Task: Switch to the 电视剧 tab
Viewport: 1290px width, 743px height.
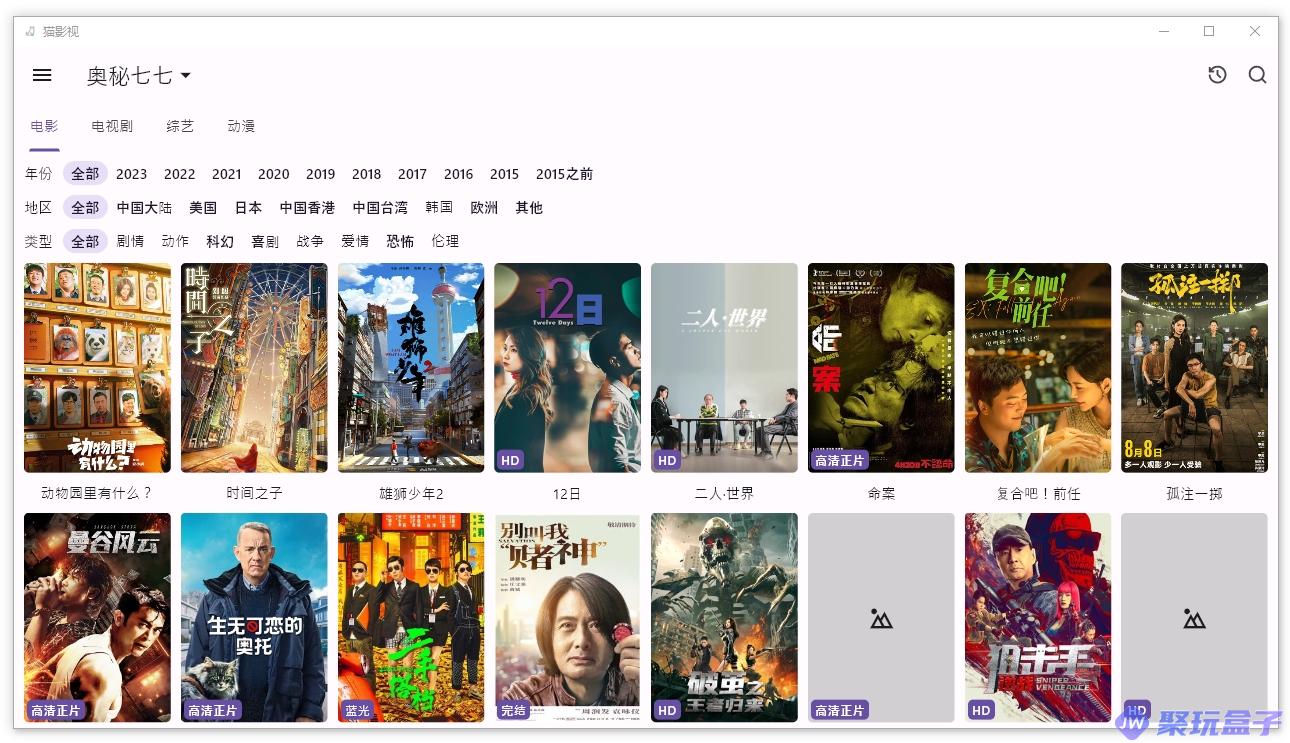Action: coord(112,126)
